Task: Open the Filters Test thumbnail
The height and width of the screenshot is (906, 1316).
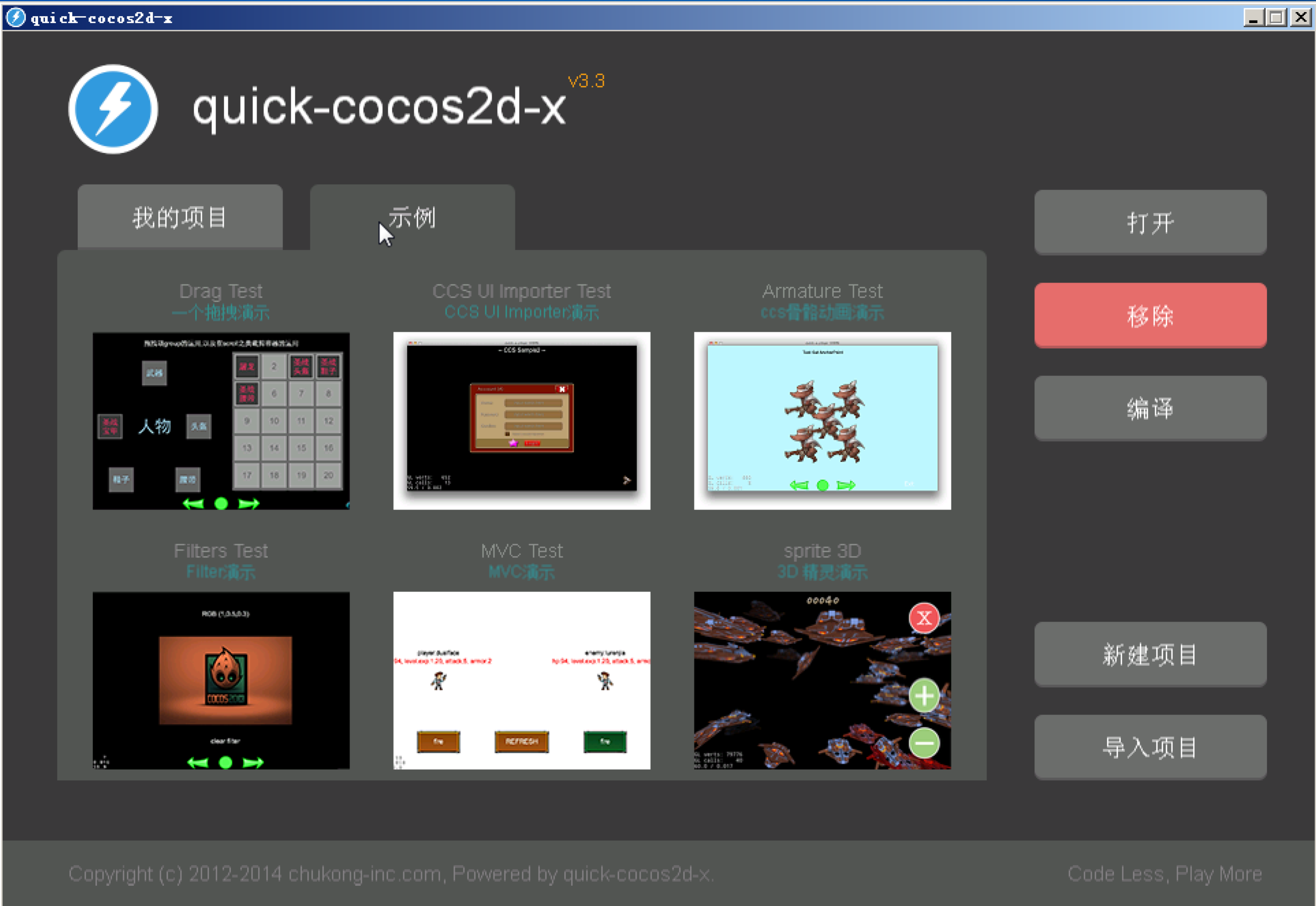Action: tap(221, 681)
